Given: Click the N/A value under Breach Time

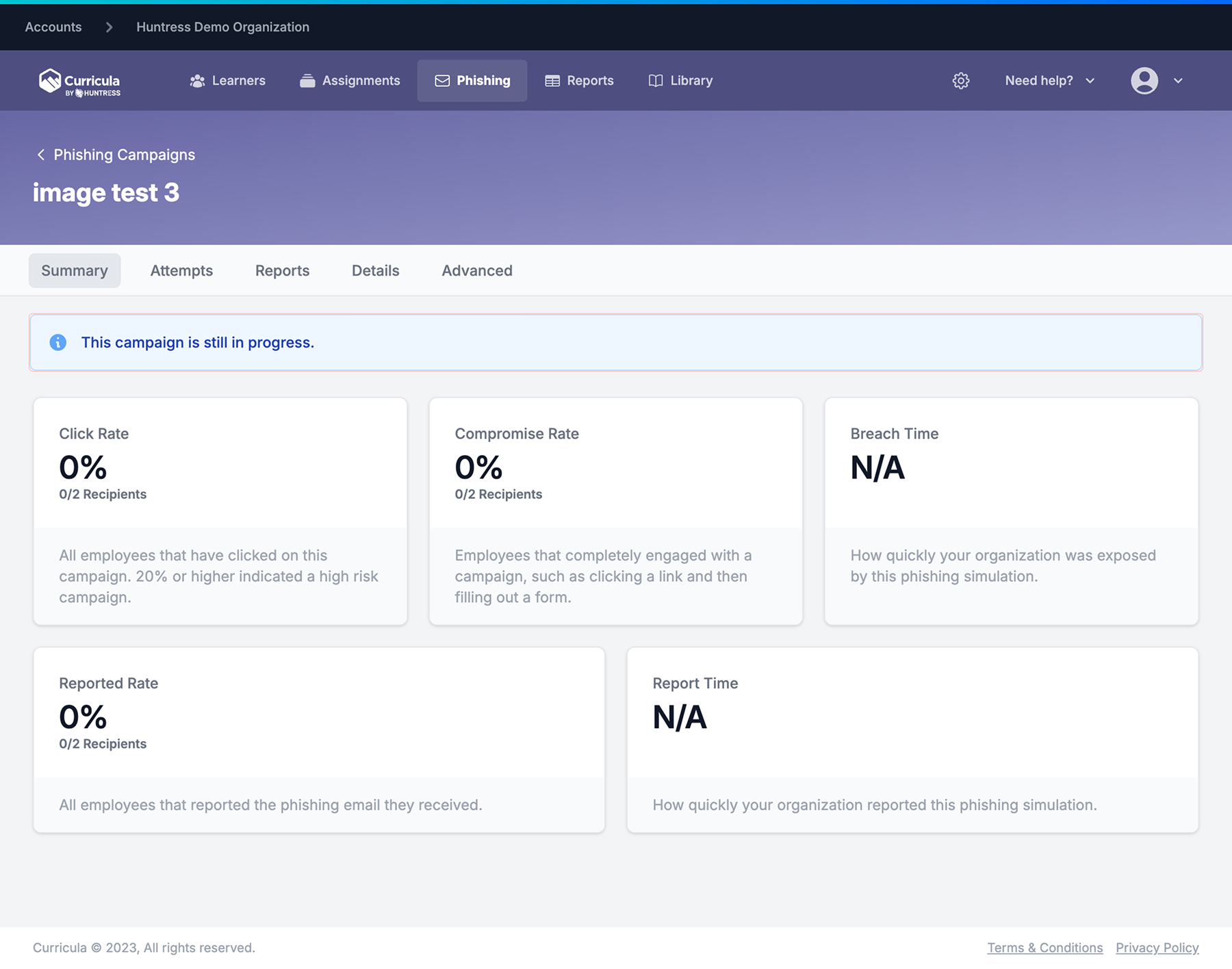Looking at the screenshot, I should point(877,467).
